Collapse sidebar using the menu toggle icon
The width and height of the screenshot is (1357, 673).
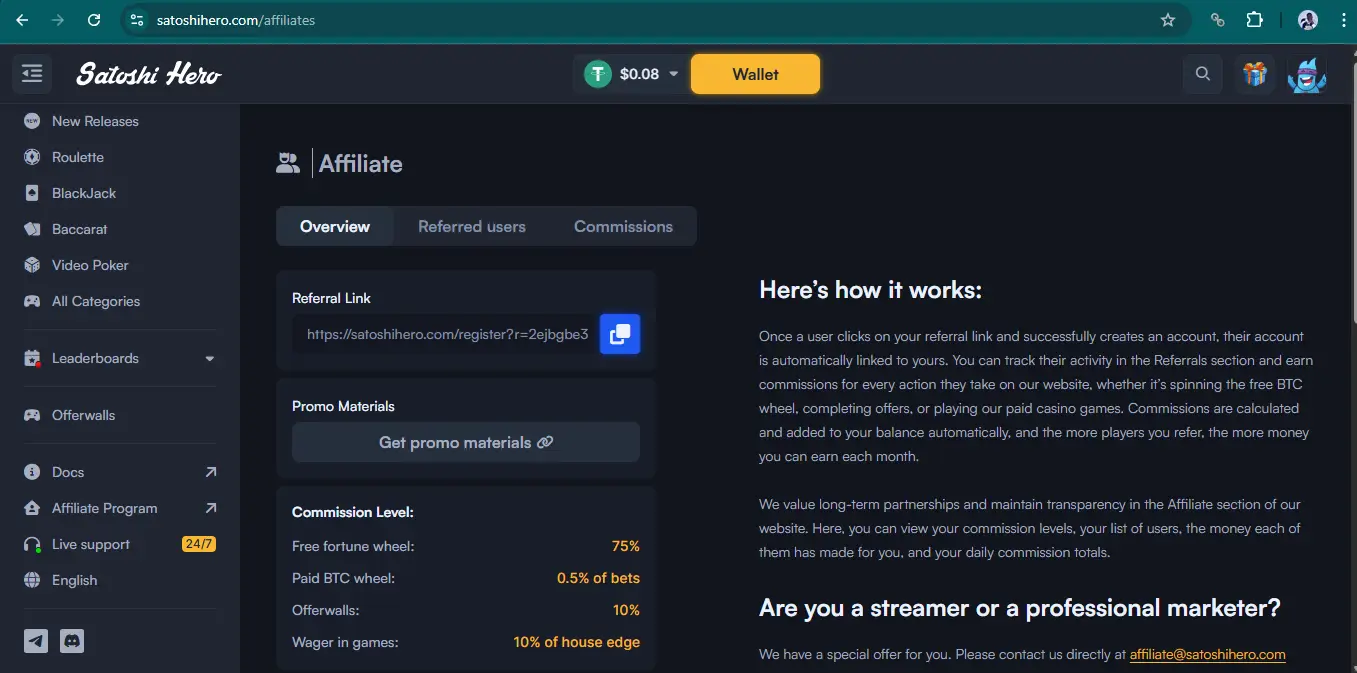coord(32,74)
